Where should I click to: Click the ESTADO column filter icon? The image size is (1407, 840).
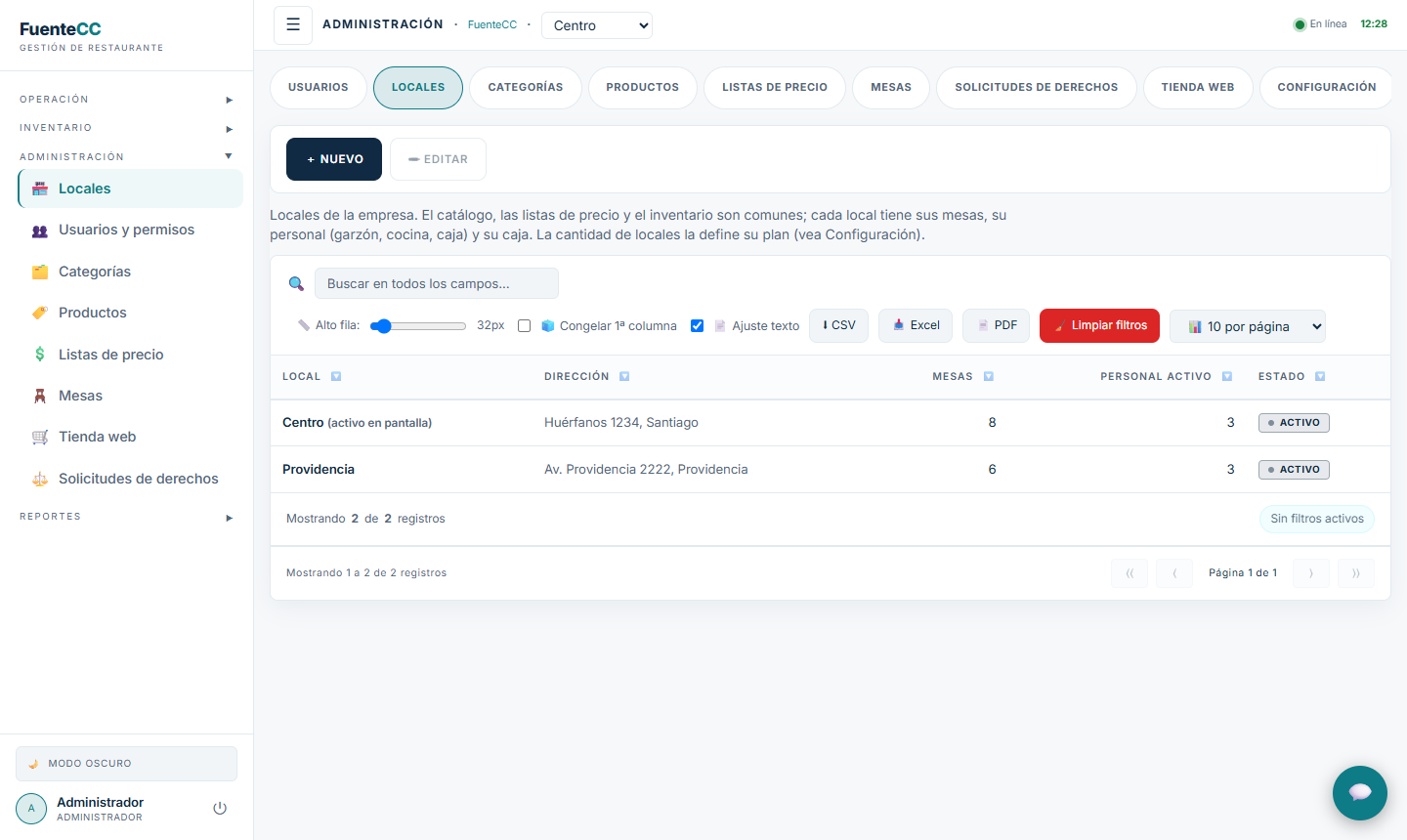[x=1320, y=376]
